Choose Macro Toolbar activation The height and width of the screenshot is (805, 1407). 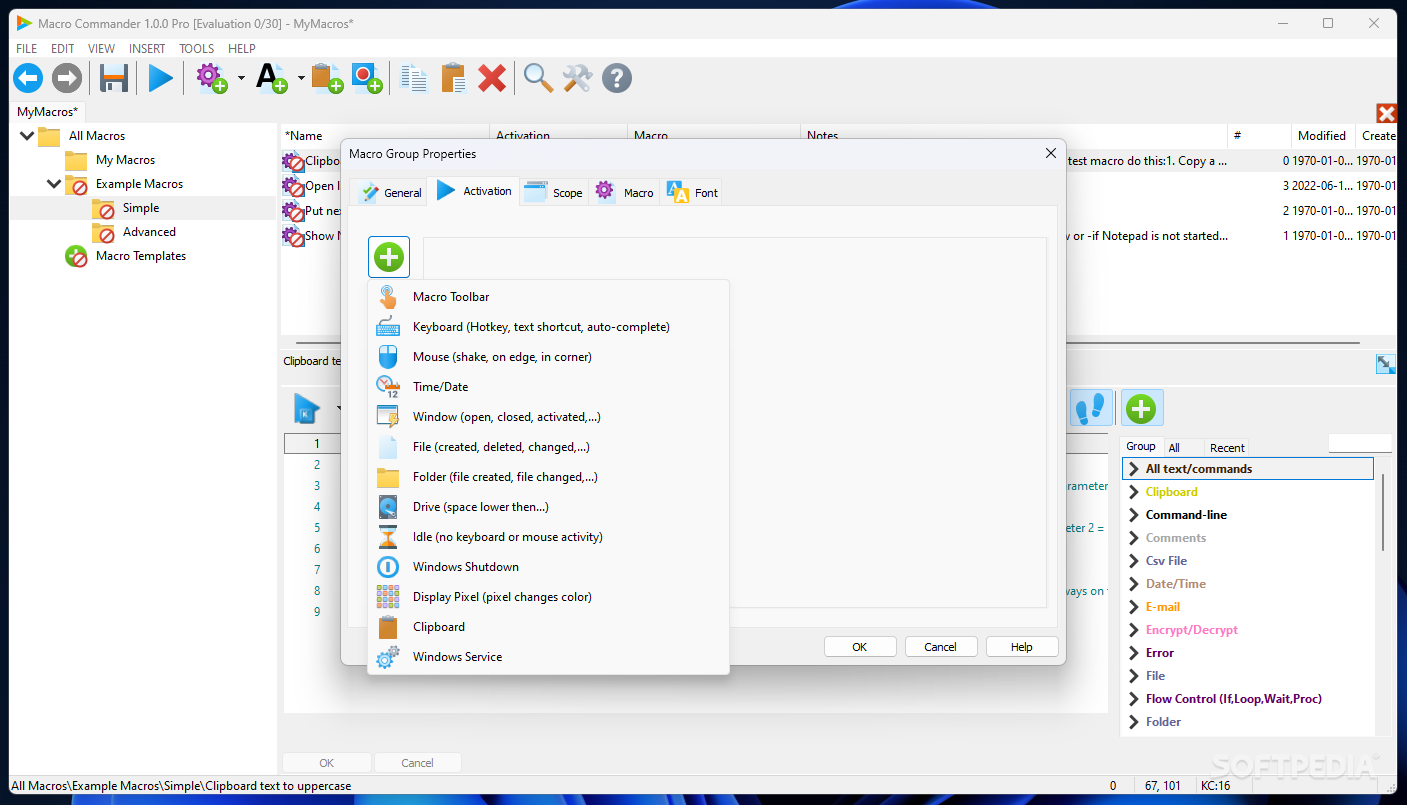tap(548, 297)
